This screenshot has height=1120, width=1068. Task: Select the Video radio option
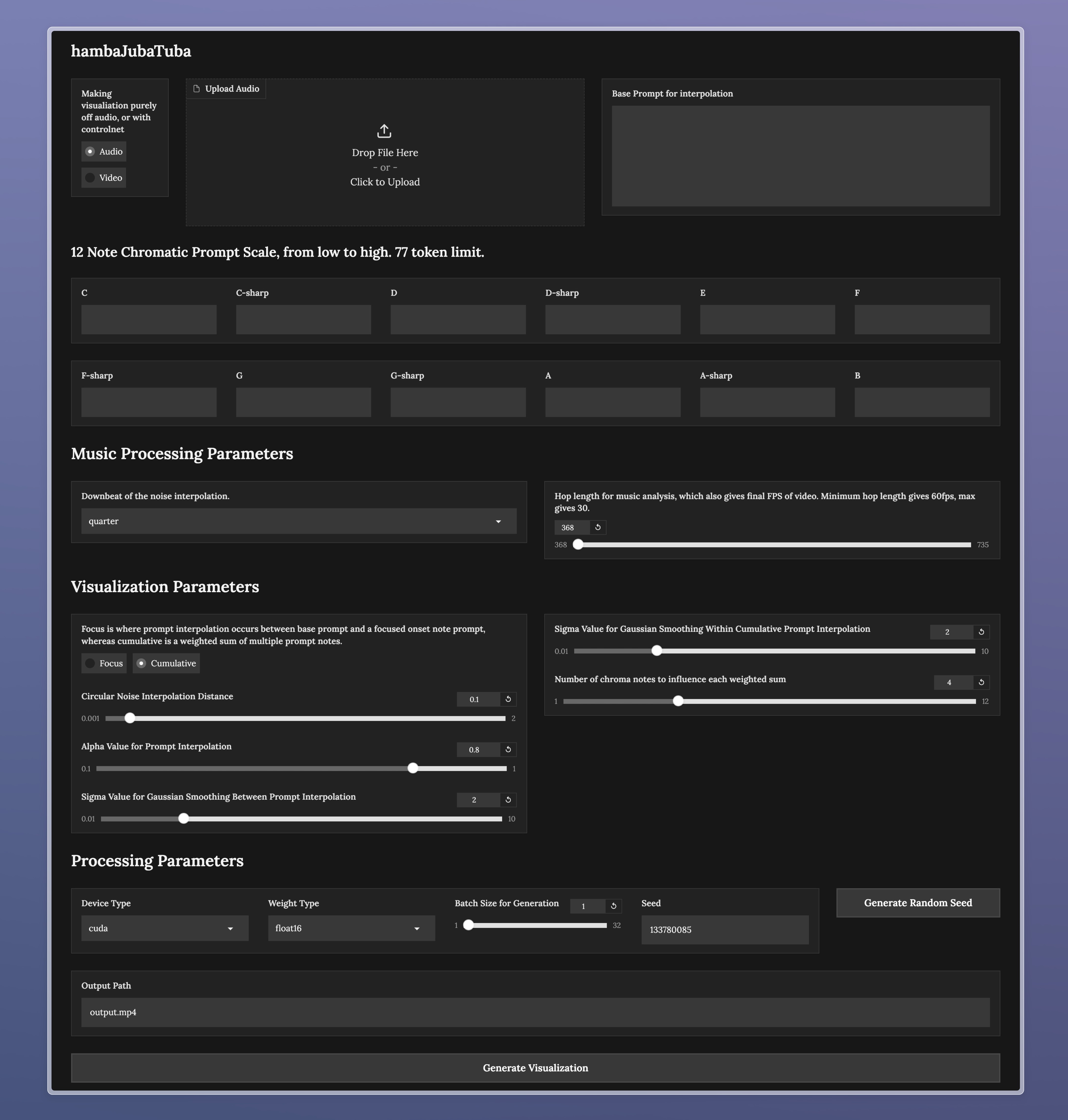104,178
